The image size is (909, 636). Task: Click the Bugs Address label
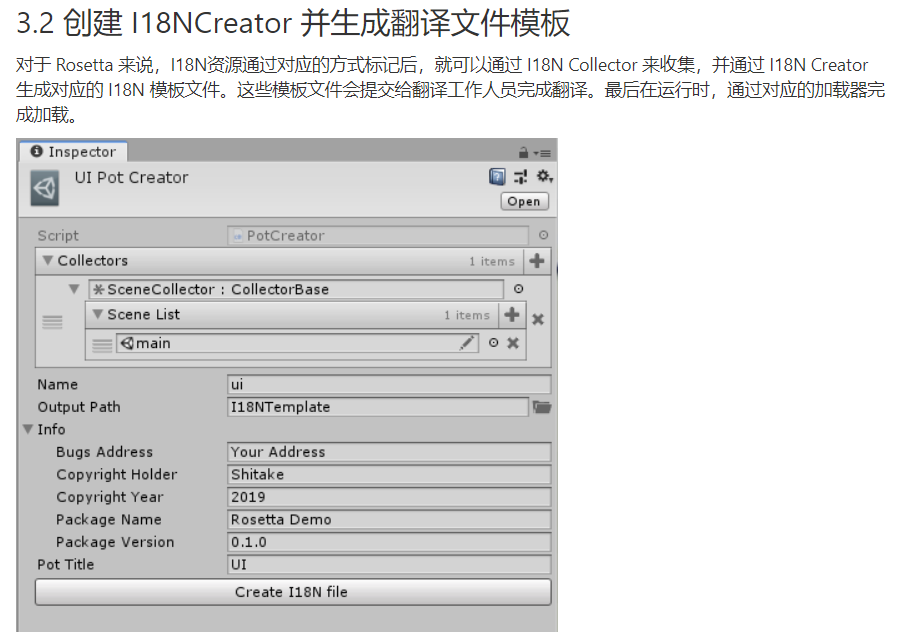104,452
